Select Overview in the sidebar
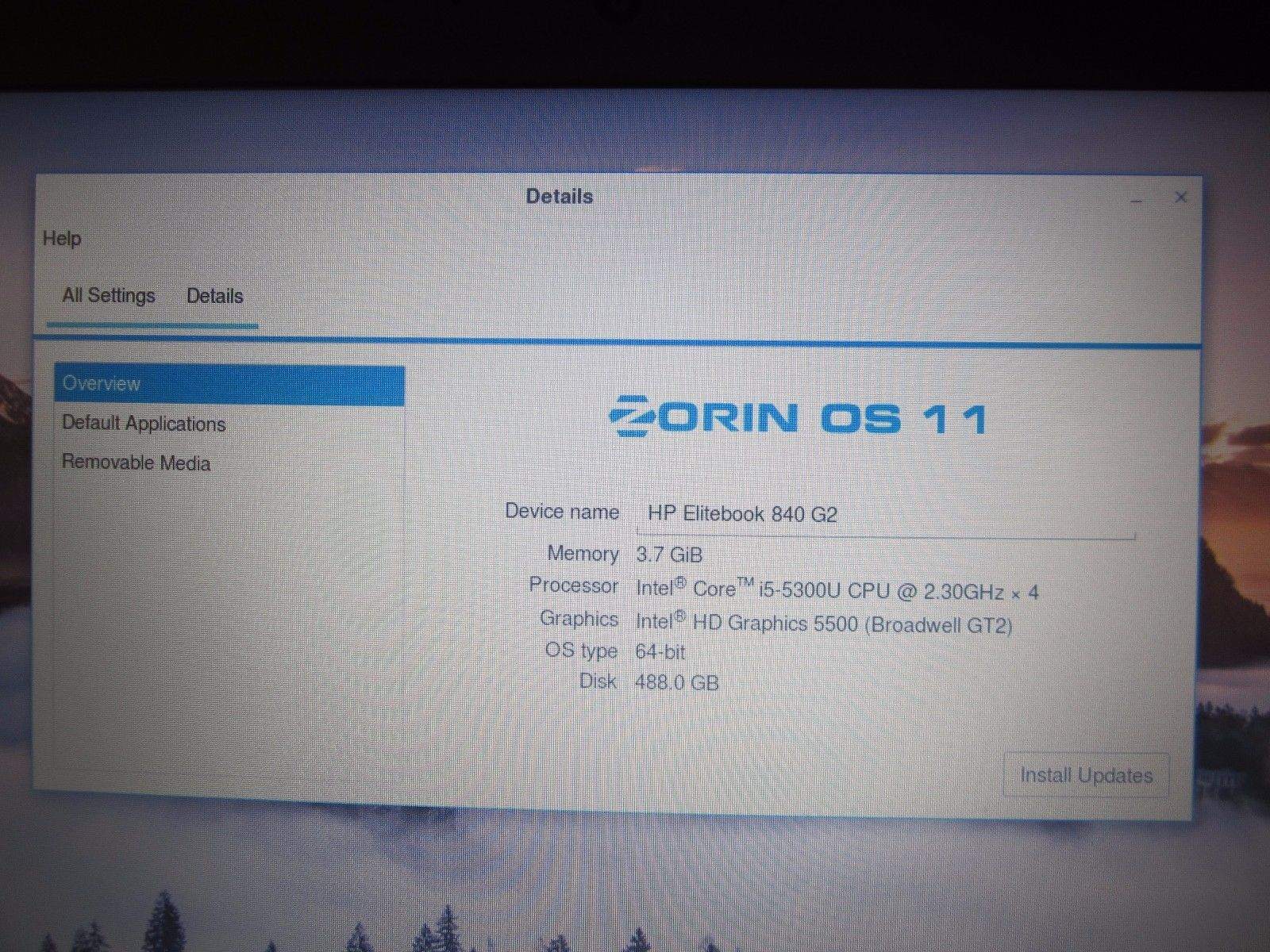This screenshot has height=952, width=1270. [x=229, y=385]
